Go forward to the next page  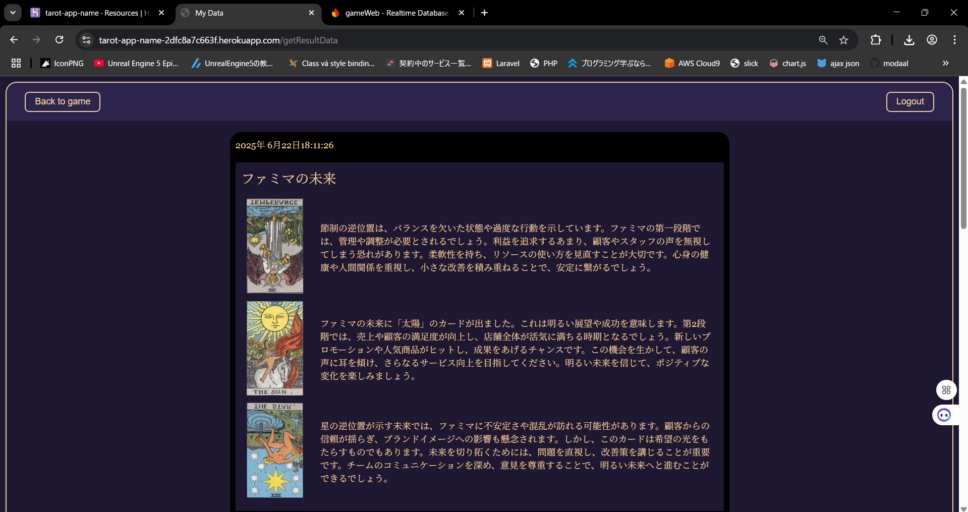click(x=36, y=40)
